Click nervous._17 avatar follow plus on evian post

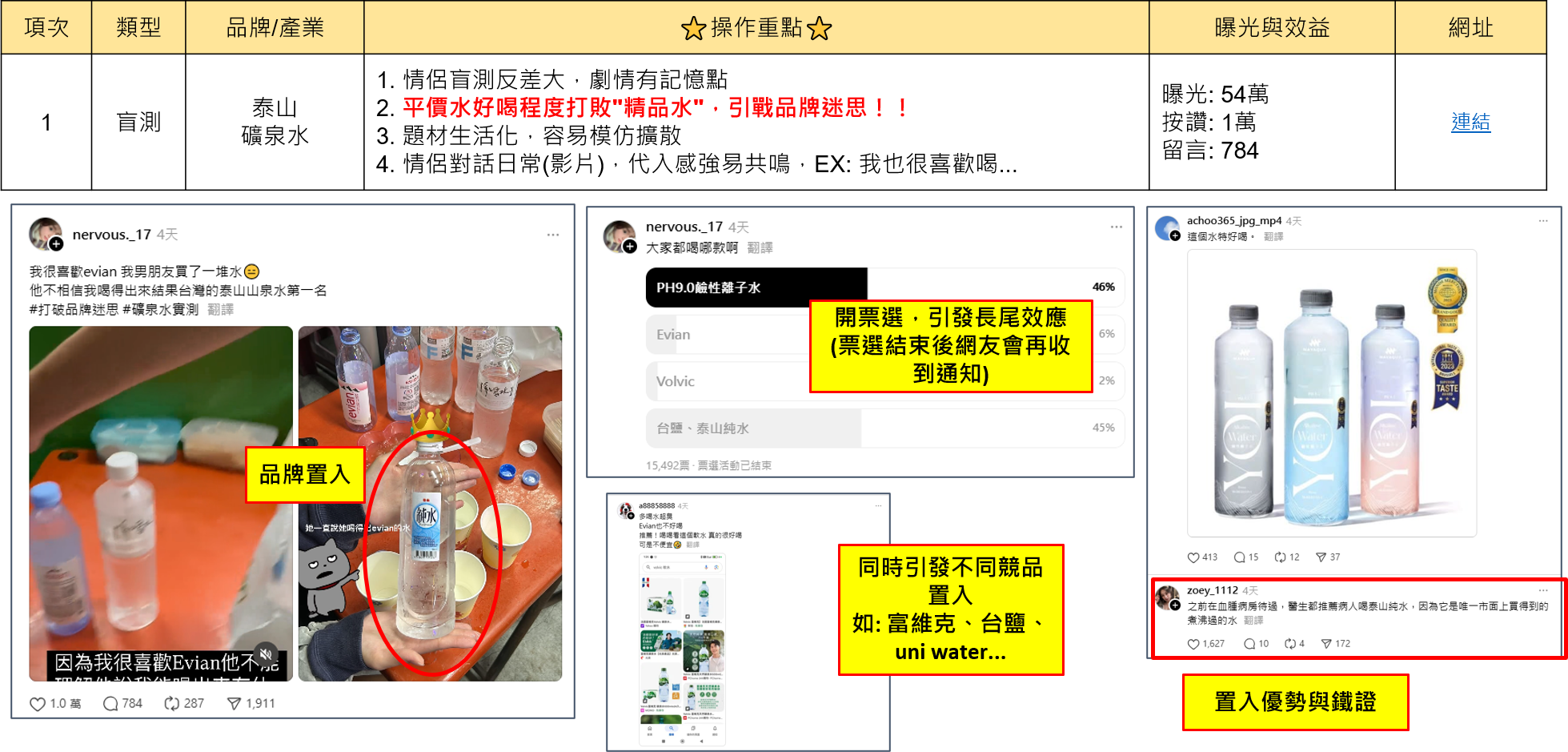(56, 244)
